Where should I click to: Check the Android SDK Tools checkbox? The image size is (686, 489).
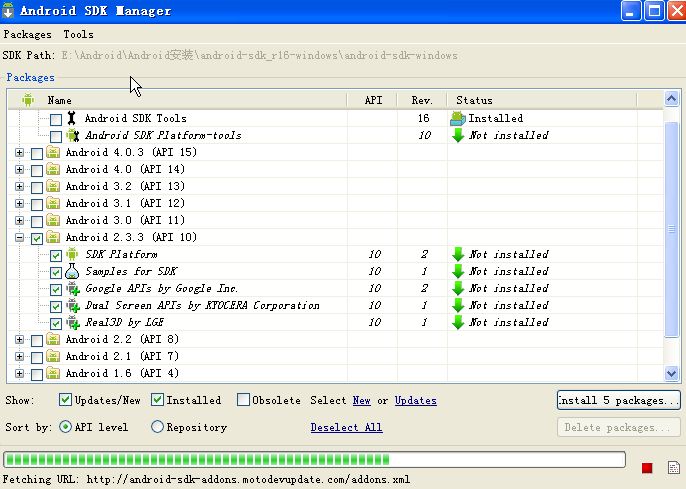tap(56, 119)
